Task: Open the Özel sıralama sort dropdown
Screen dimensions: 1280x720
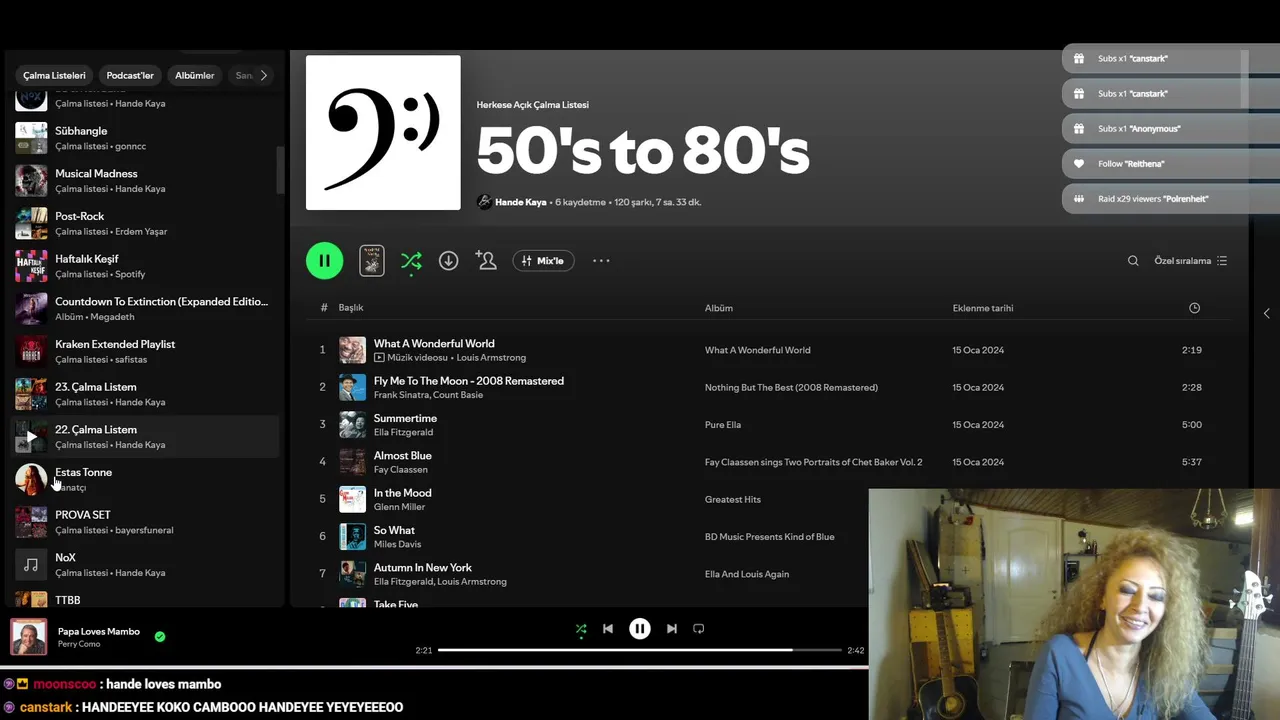Action: coord(1190,261)
